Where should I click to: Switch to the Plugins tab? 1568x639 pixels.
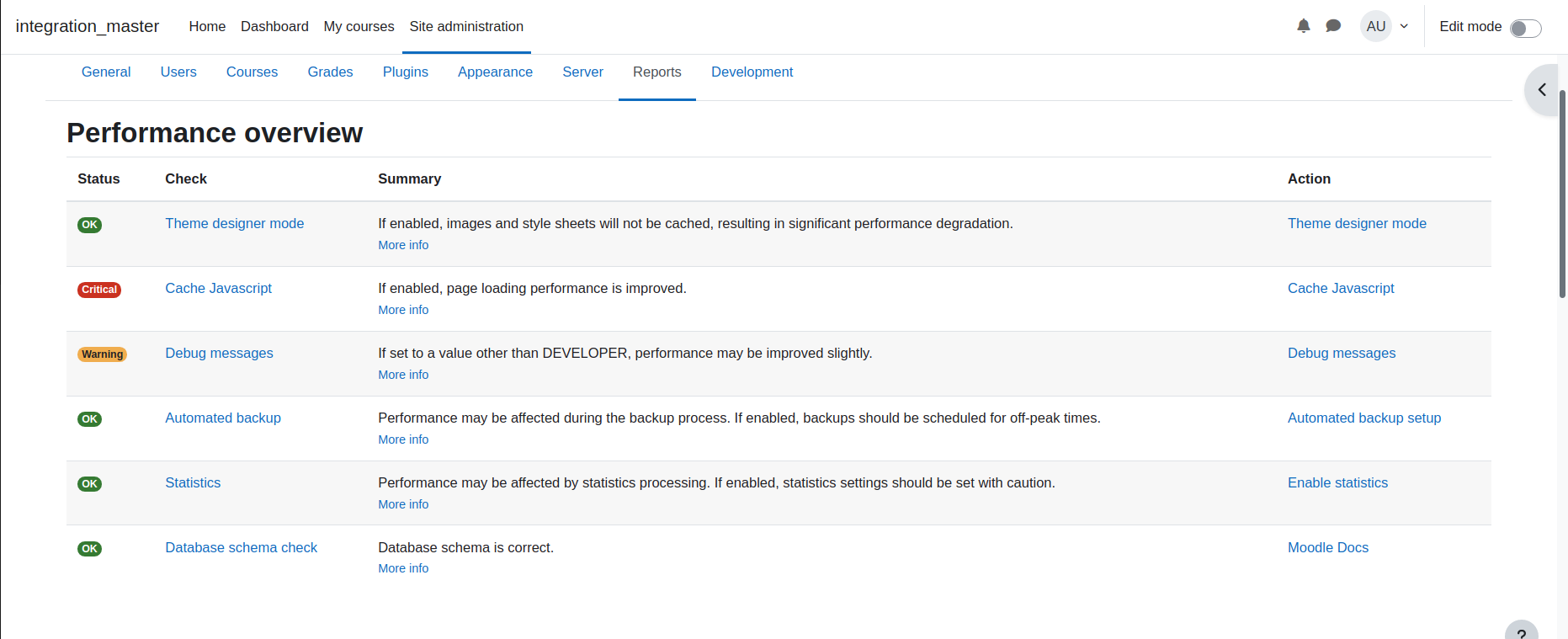coord(406,72)
